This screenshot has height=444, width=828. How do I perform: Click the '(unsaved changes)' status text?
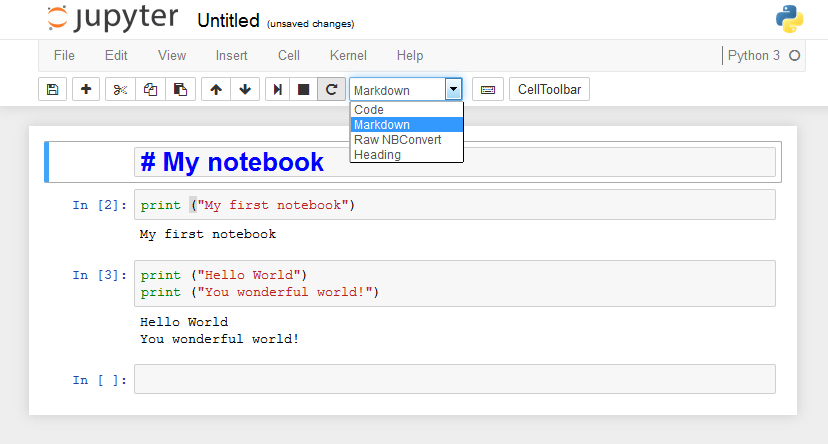point(310,24)
